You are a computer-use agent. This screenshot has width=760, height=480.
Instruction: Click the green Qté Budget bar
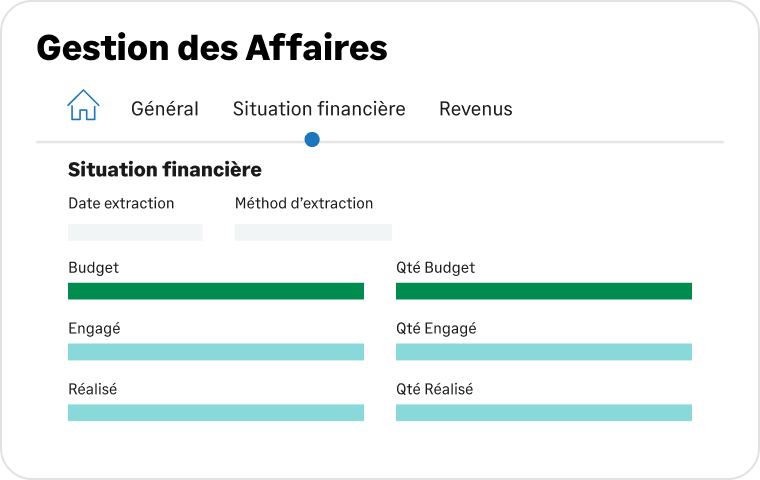[x=544, y=291]
